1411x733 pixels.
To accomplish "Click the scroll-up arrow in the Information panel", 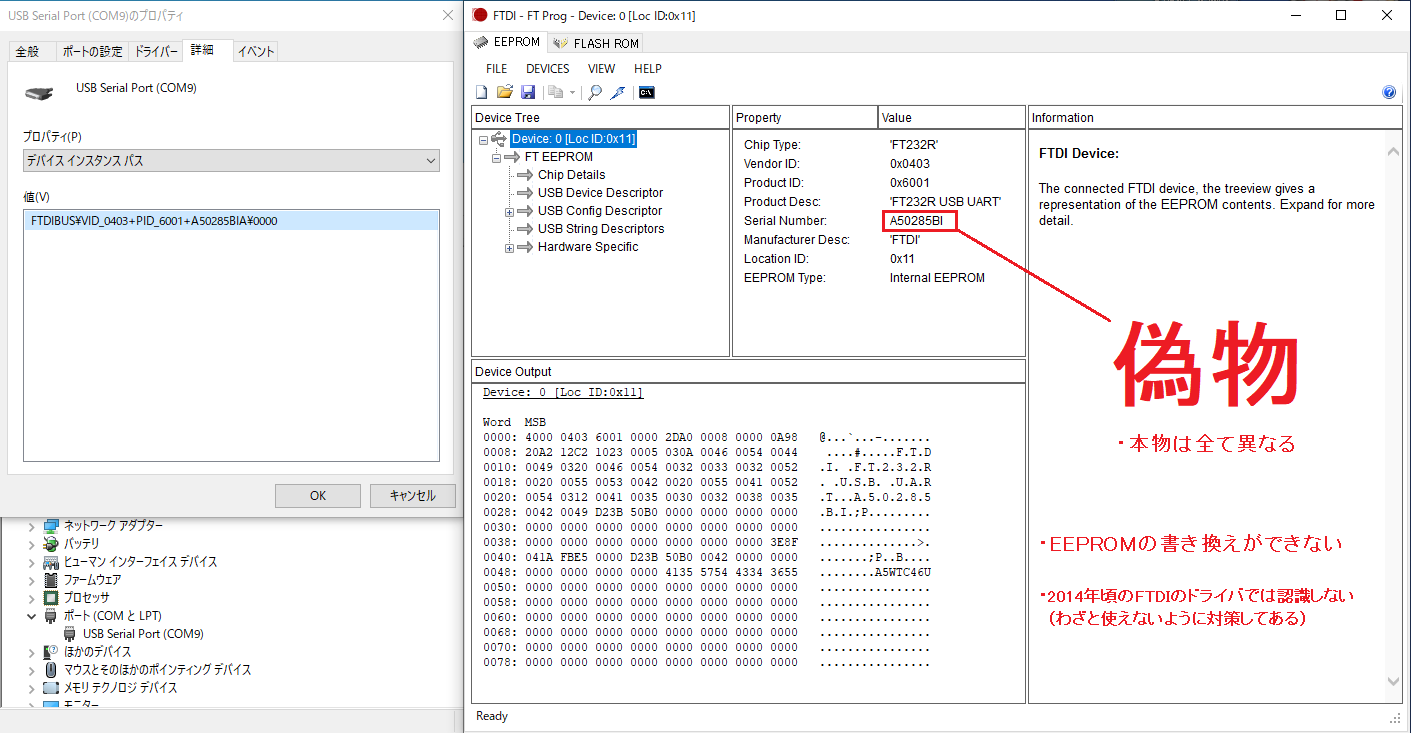I will 1394,152.
